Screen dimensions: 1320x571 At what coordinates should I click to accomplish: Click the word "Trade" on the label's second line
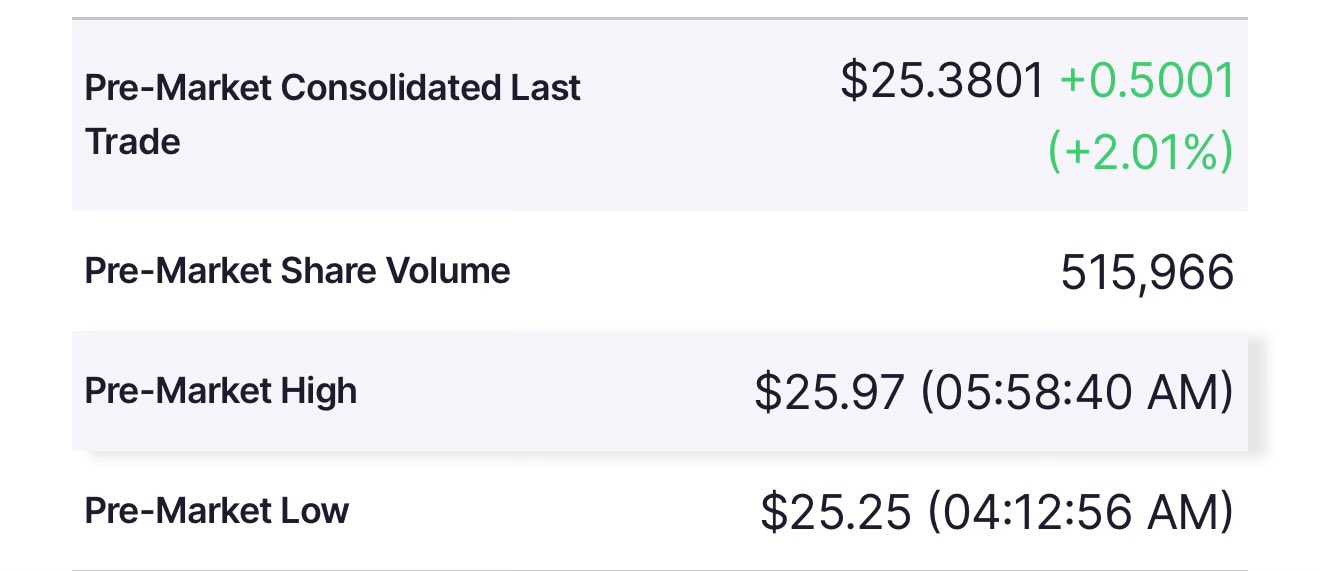(x=133, y=142)
